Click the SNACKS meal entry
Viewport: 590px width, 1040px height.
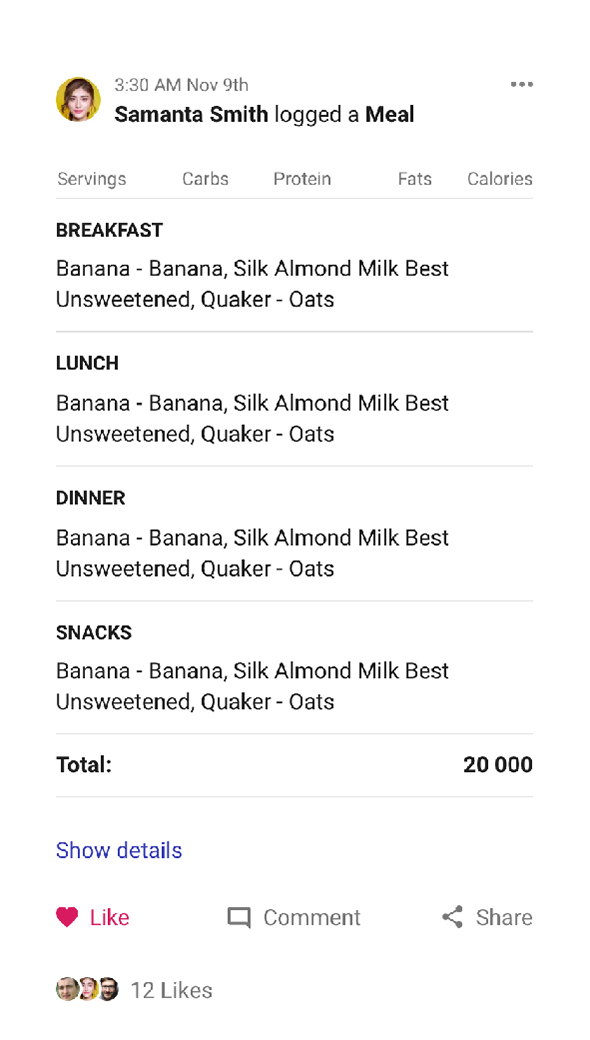[93, 632]
